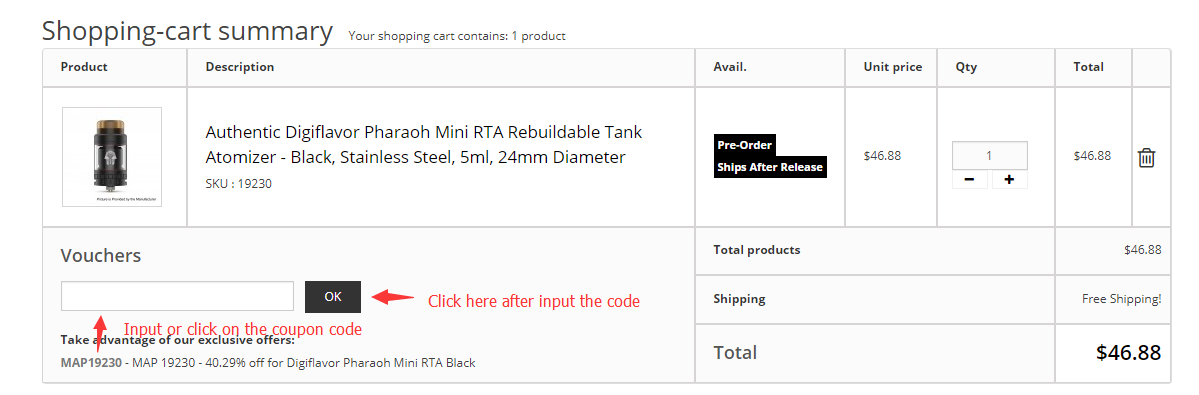Apply the MAP19230 coupon code link
This screenshot has height=395, width=1199.
coord(91,362)
